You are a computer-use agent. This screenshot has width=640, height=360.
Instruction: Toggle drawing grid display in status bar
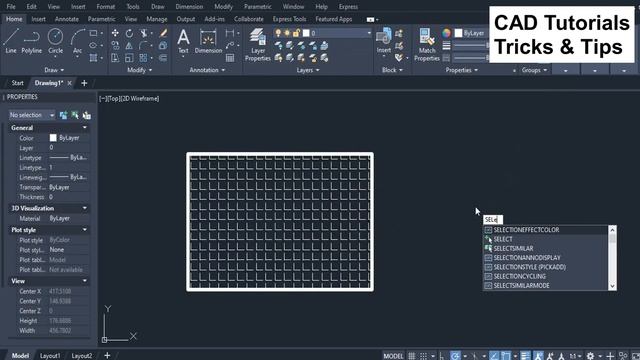click(x=412, y=356)
